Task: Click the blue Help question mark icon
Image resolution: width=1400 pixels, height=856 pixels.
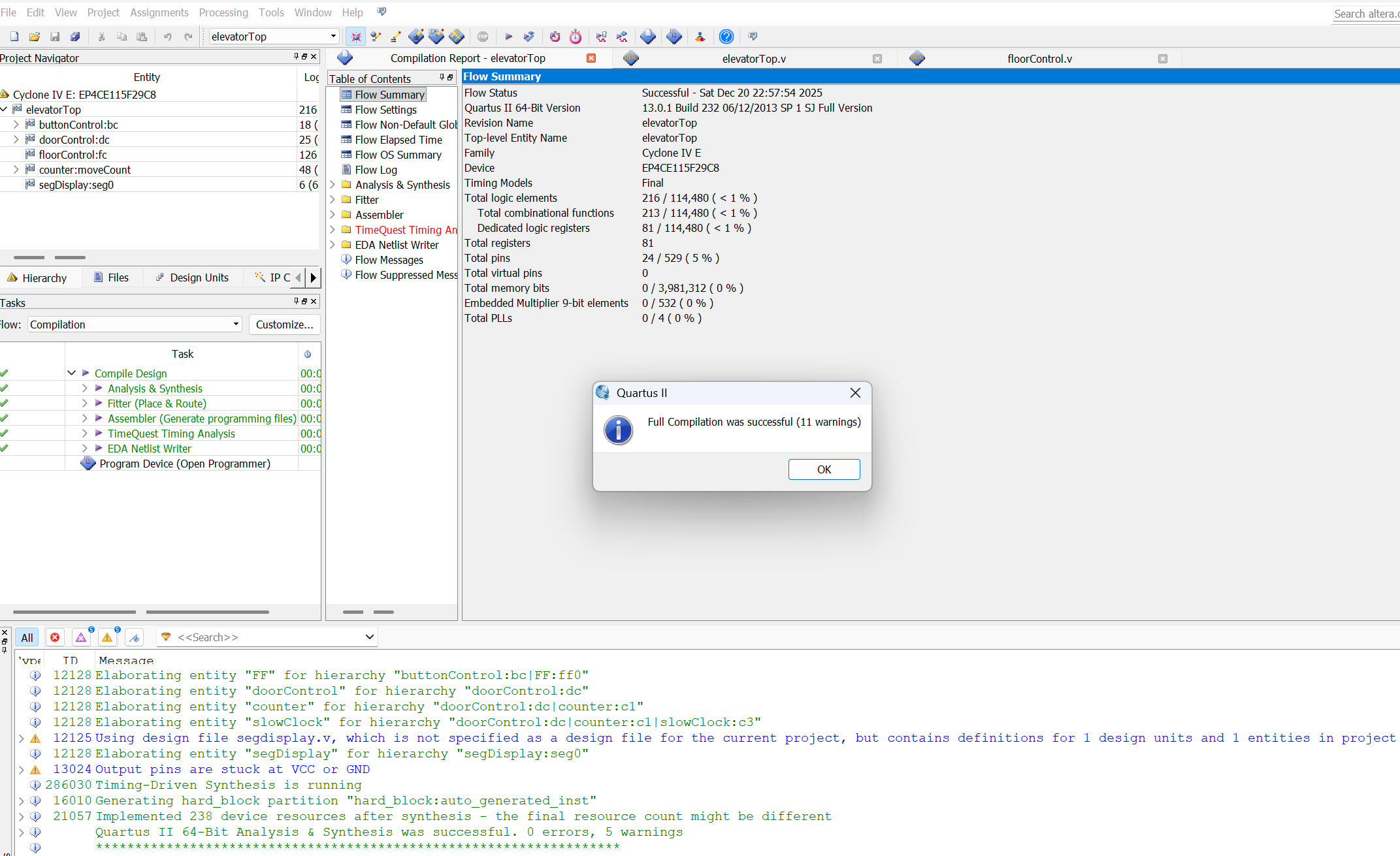Action: tap(726, 37)
